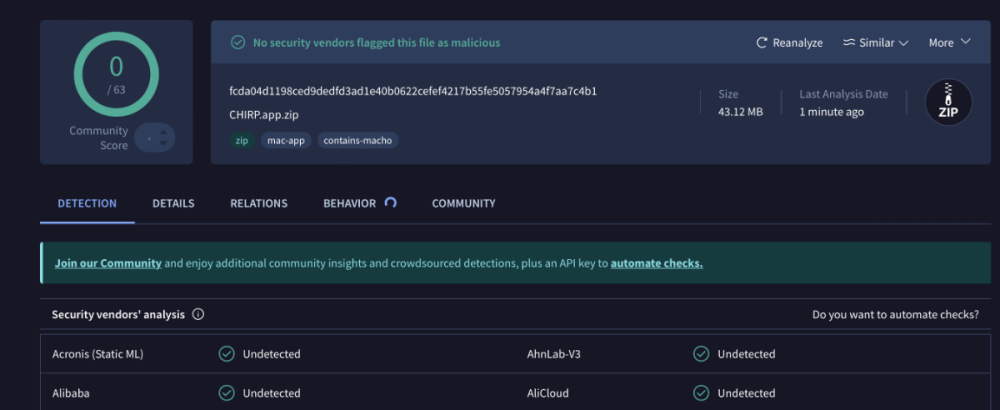Click the AhnLab-V3 undetected checkmark icon

click(702, 354)
